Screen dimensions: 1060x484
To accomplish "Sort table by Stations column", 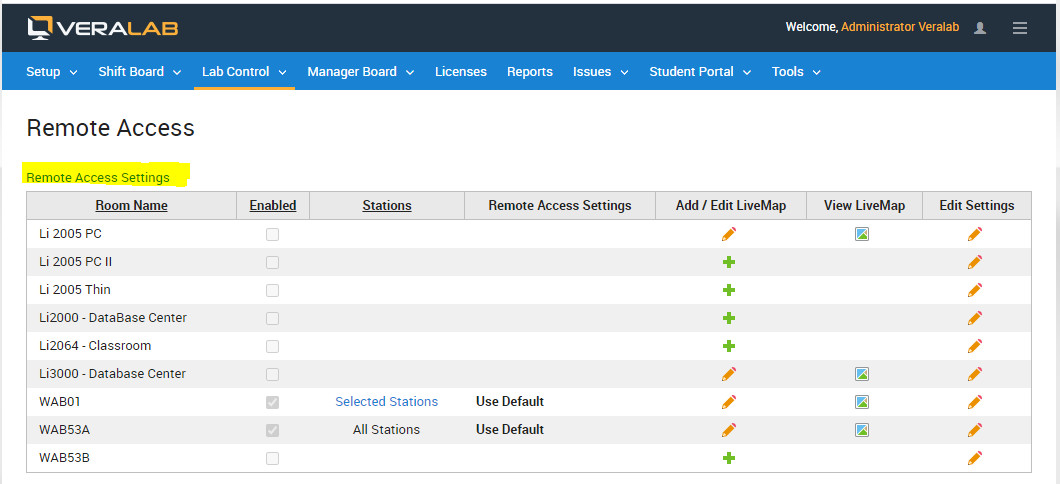I will [387, 205].
